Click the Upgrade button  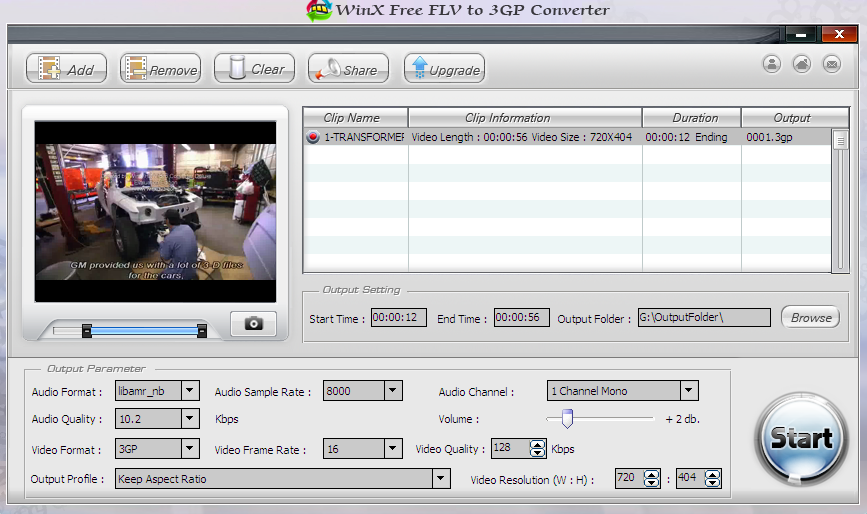445,69
